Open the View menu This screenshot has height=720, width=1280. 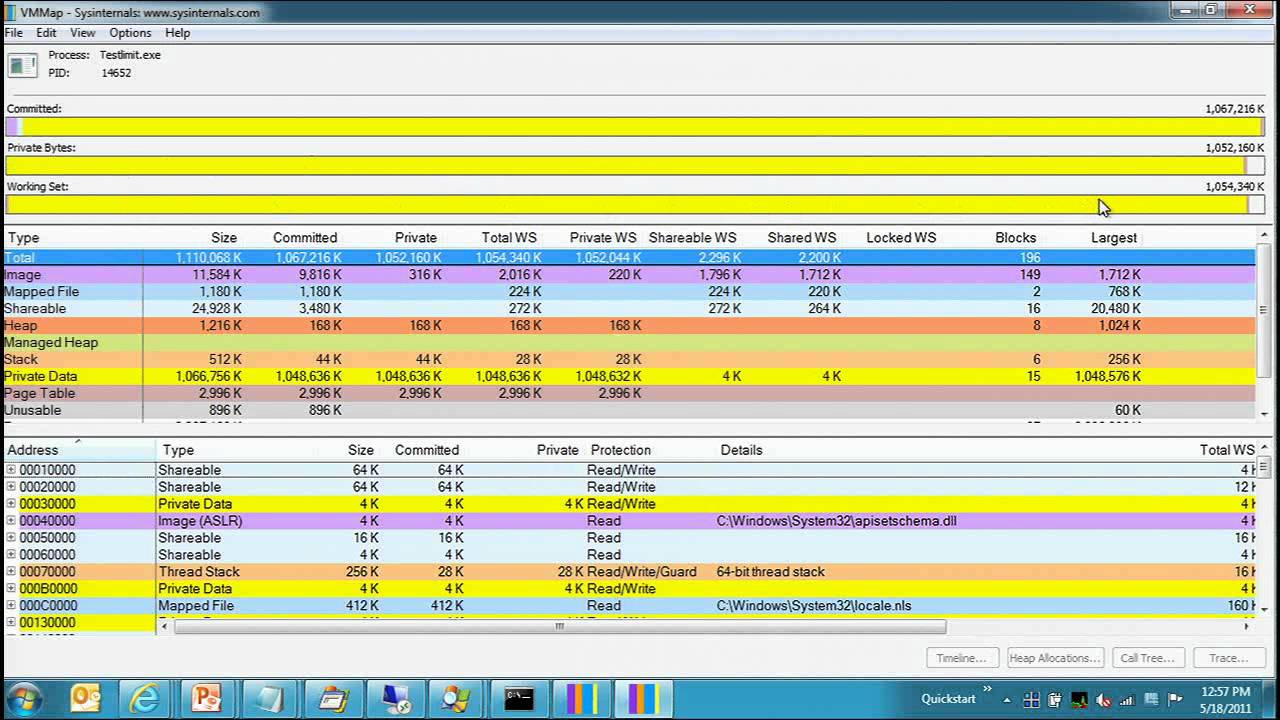[83, 33]
